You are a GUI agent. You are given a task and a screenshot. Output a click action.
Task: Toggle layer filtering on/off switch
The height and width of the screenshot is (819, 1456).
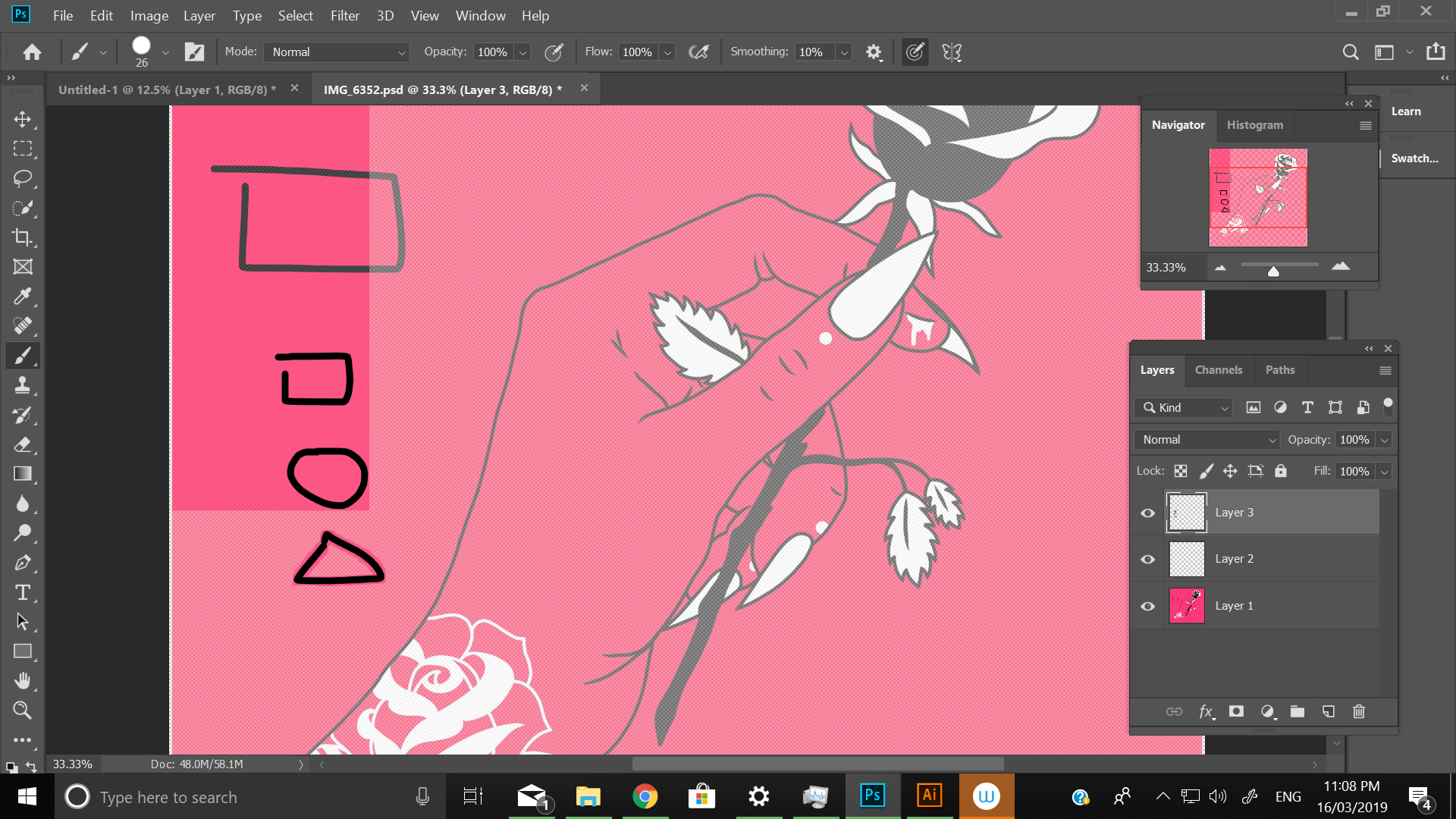point(1388,407)
